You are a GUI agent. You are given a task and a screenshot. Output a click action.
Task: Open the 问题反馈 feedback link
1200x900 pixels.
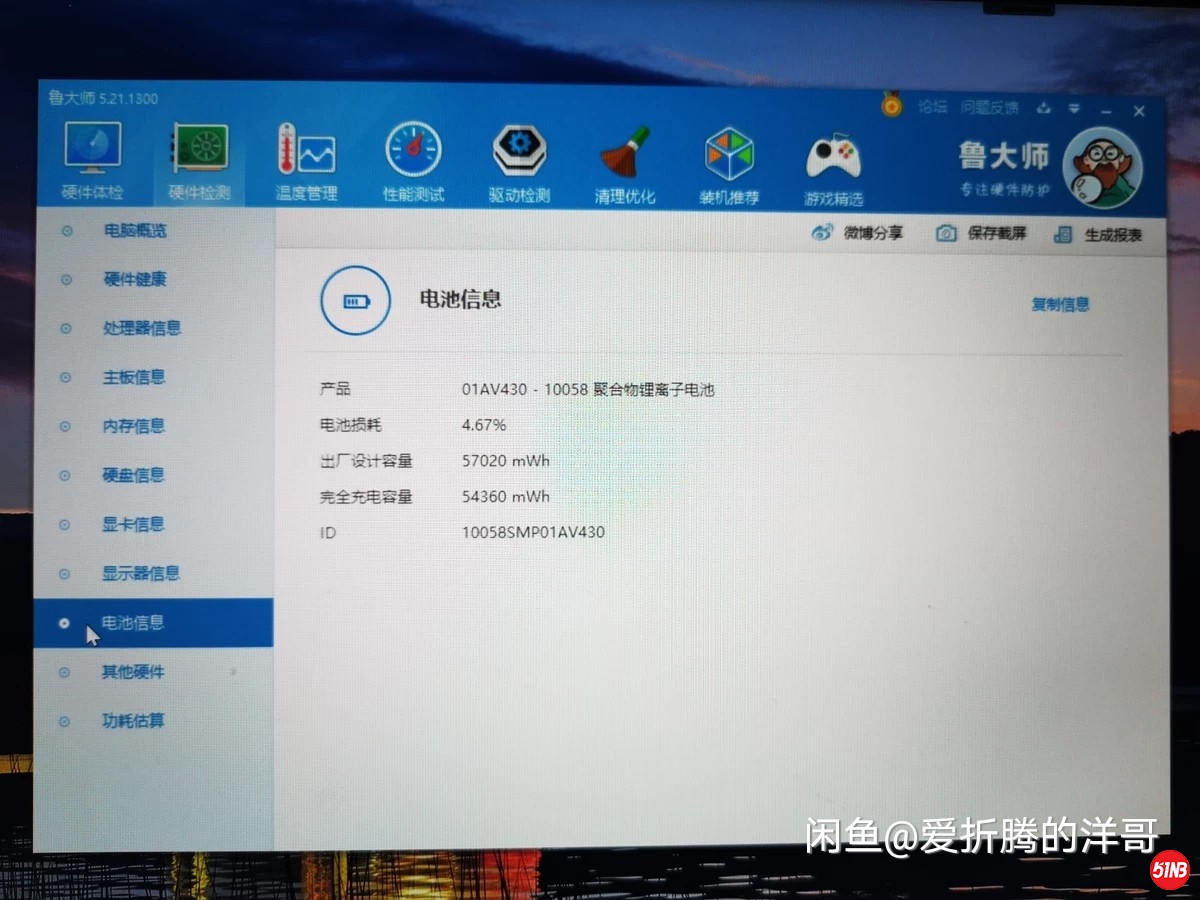(x=989, y=107)
